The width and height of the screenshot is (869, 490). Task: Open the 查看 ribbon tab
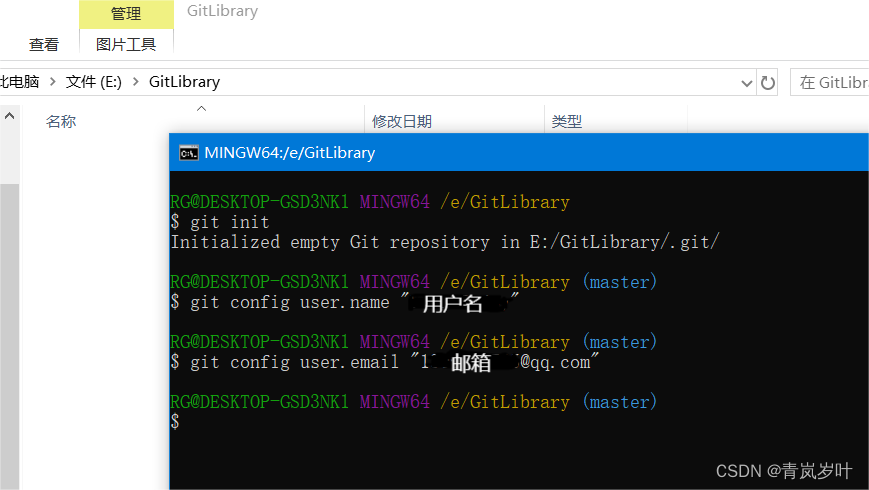click(44, 44)
